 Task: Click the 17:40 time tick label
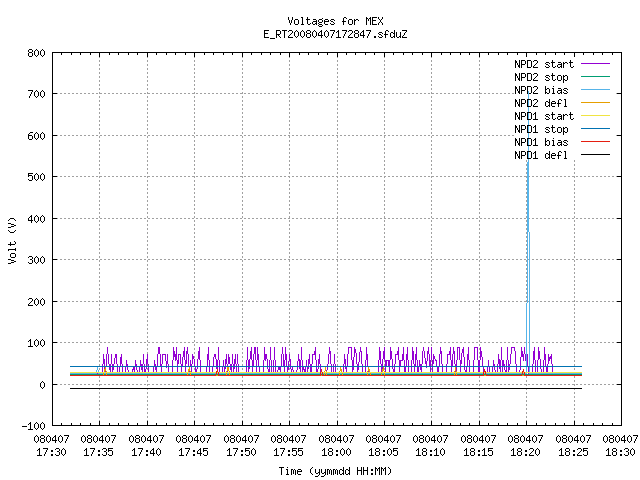146,453
